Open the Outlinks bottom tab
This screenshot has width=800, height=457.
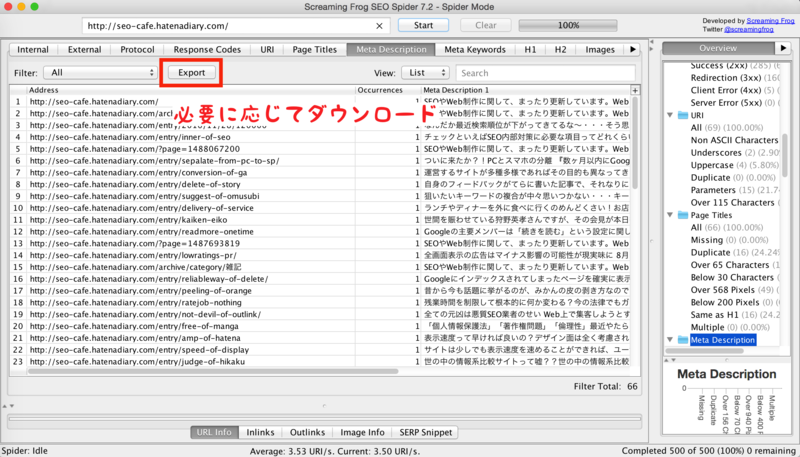[x=307, y=432]
